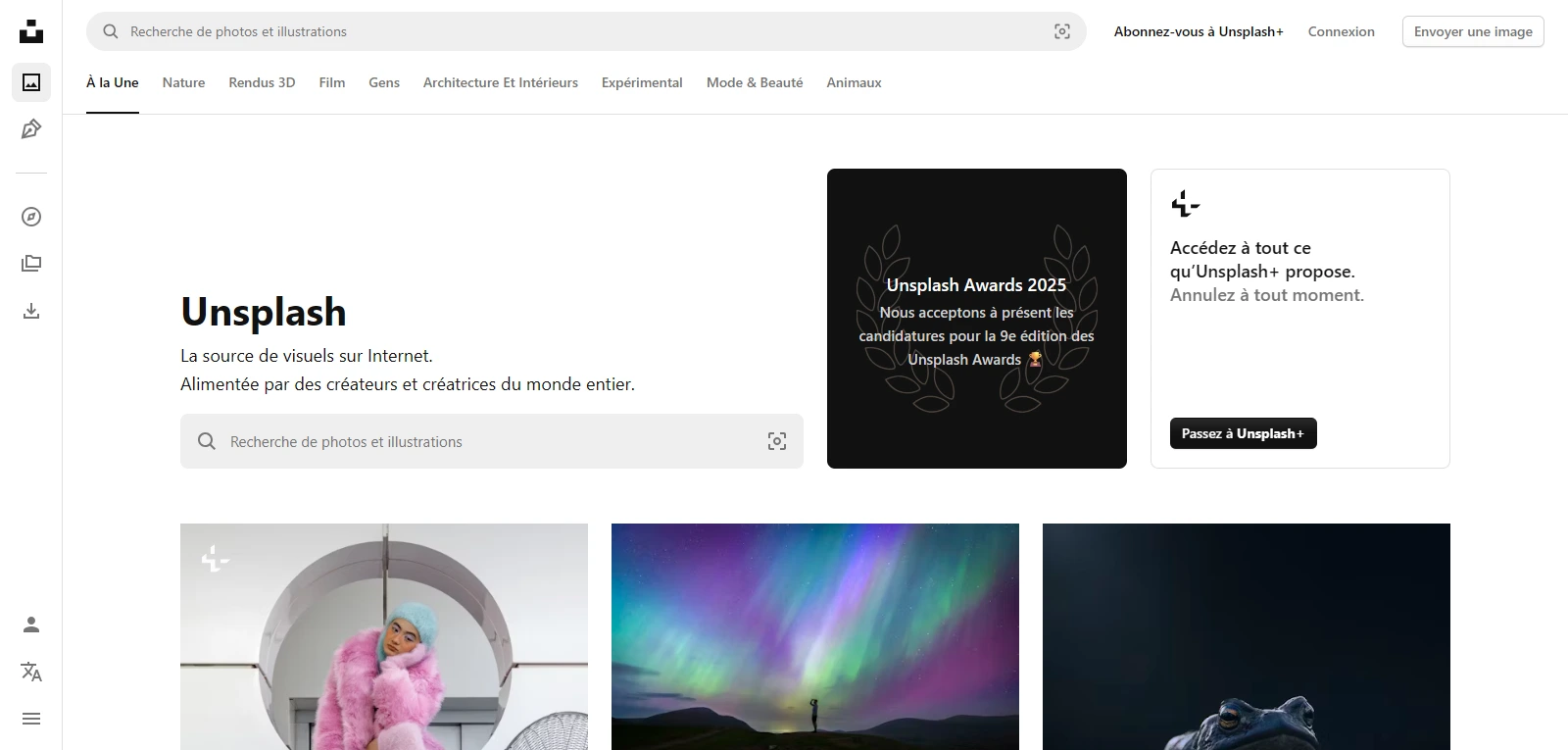1568x750 pixels.
Task: Open the Illustrations pen icon in the sidebar
Action: (31, 129)
